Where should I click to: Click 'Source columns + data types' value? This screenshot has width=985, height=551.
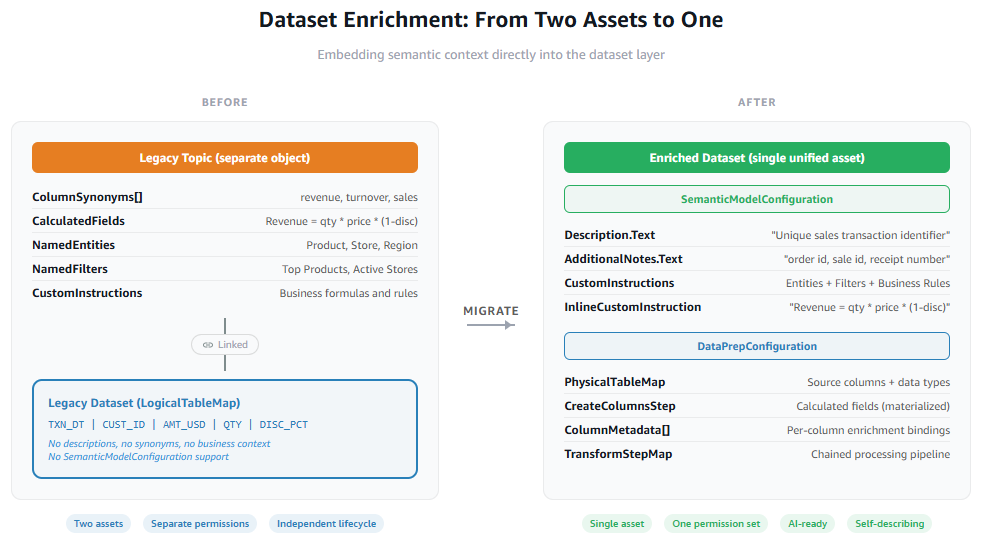click(879, 382)
